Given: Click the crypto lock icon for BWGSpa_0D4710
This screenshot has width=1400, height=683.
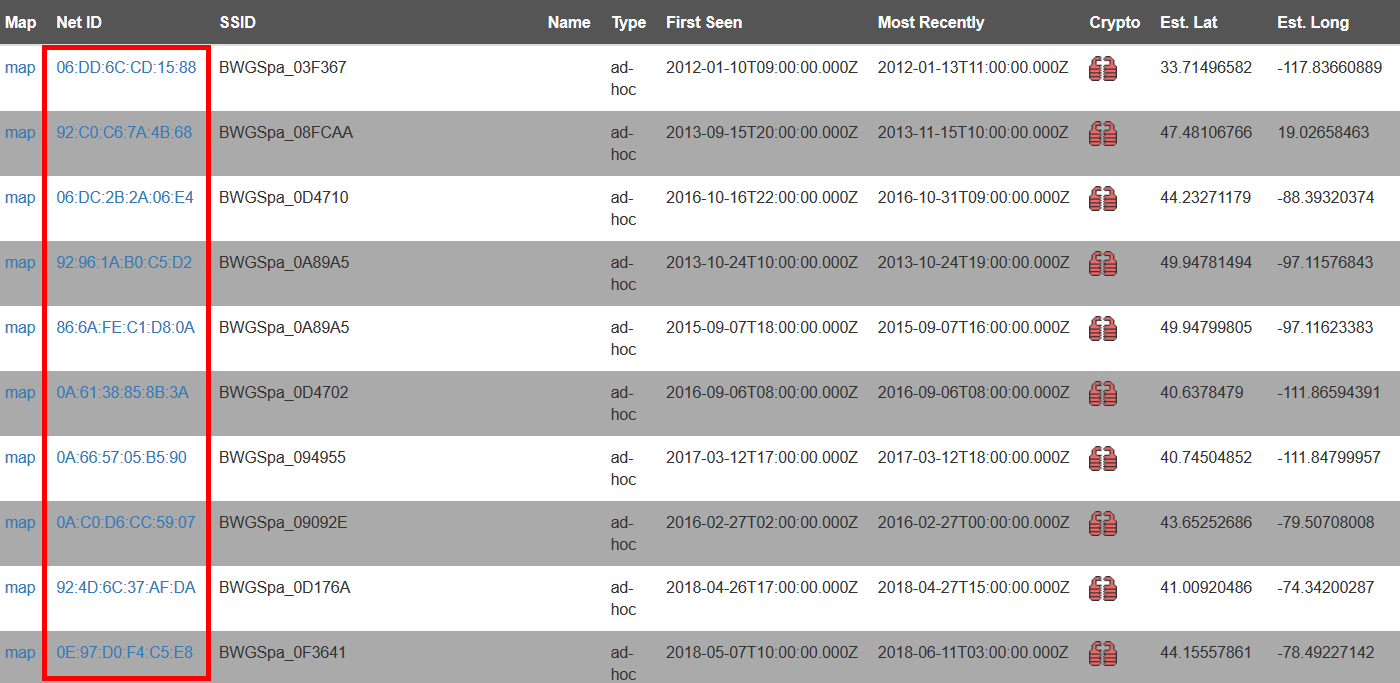Looking at the screenshot, I should coord(1102,199).
